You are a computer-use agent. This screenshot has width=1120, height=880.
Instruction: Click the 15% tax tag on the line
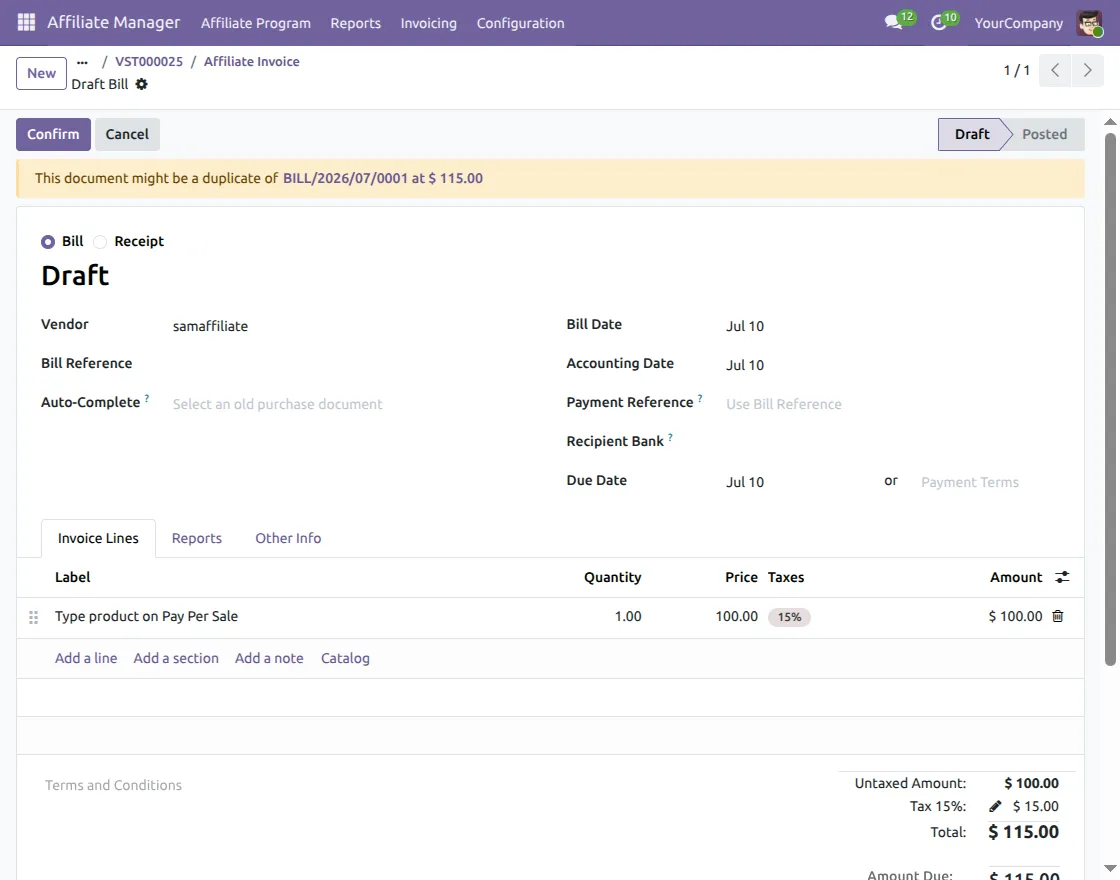(x=789, y=617)
